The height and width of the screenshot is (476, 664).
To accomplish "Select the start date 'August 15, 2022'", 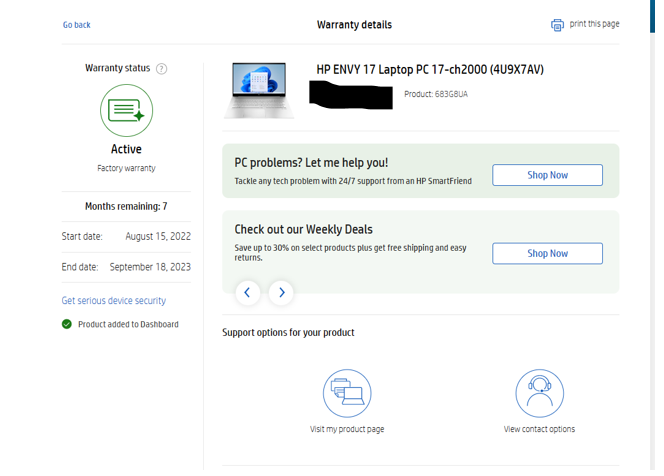I will click(x=158, y=236).
